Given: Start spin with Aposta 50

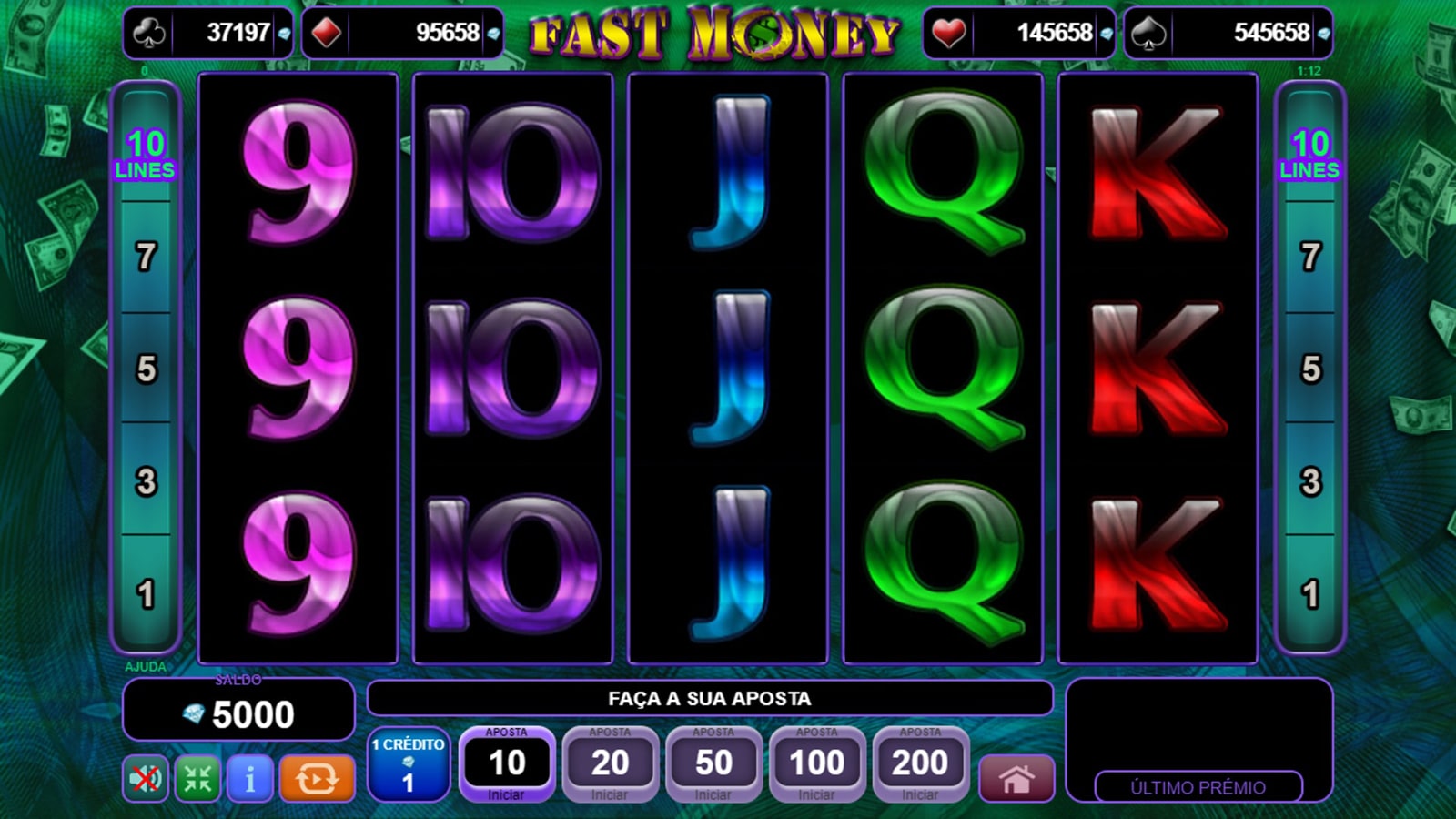Looking at the screenshot, I should pos(713,764).
